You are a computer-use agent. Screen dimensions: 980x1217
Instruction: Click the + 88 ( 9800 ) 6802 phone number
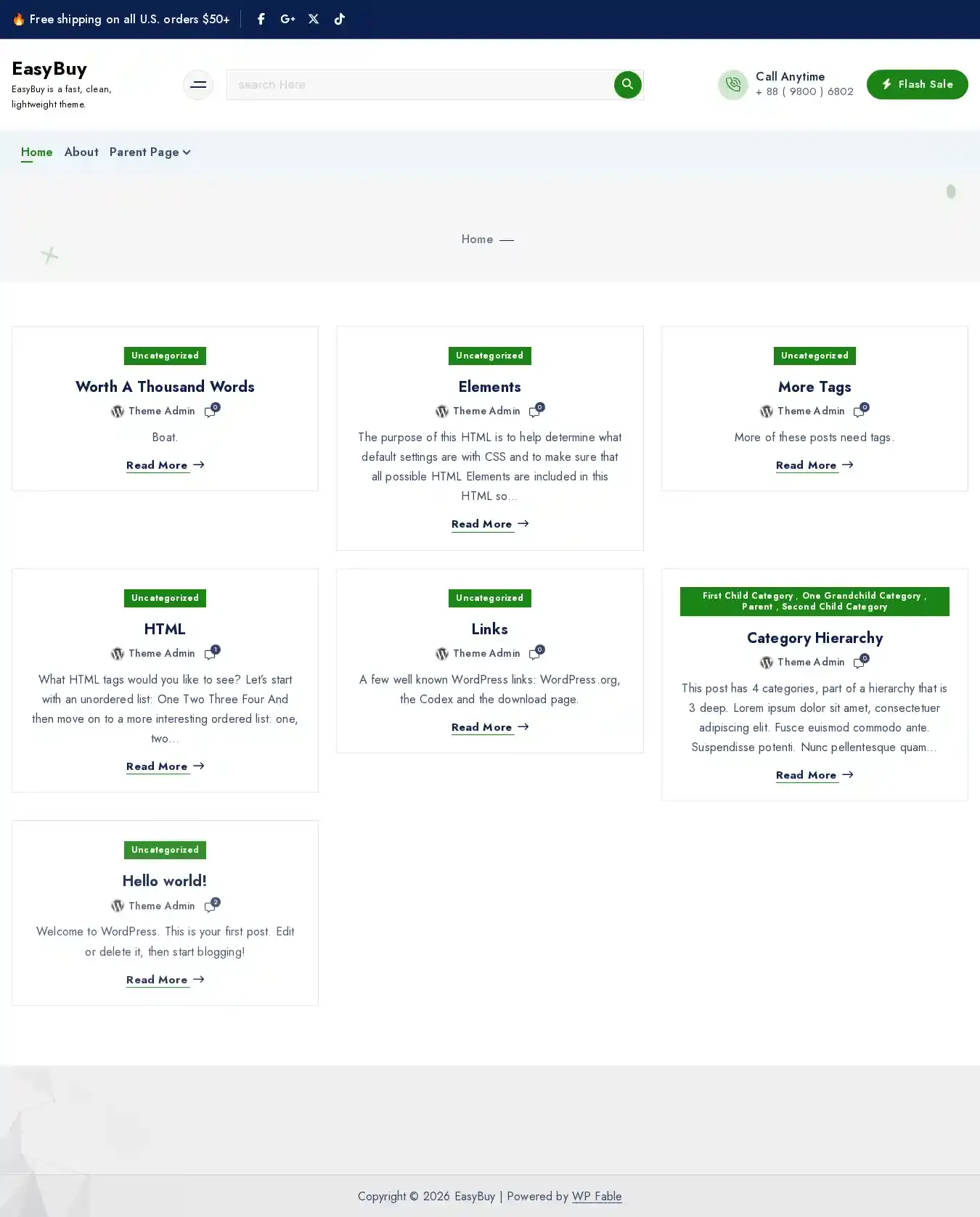point(804,91)
